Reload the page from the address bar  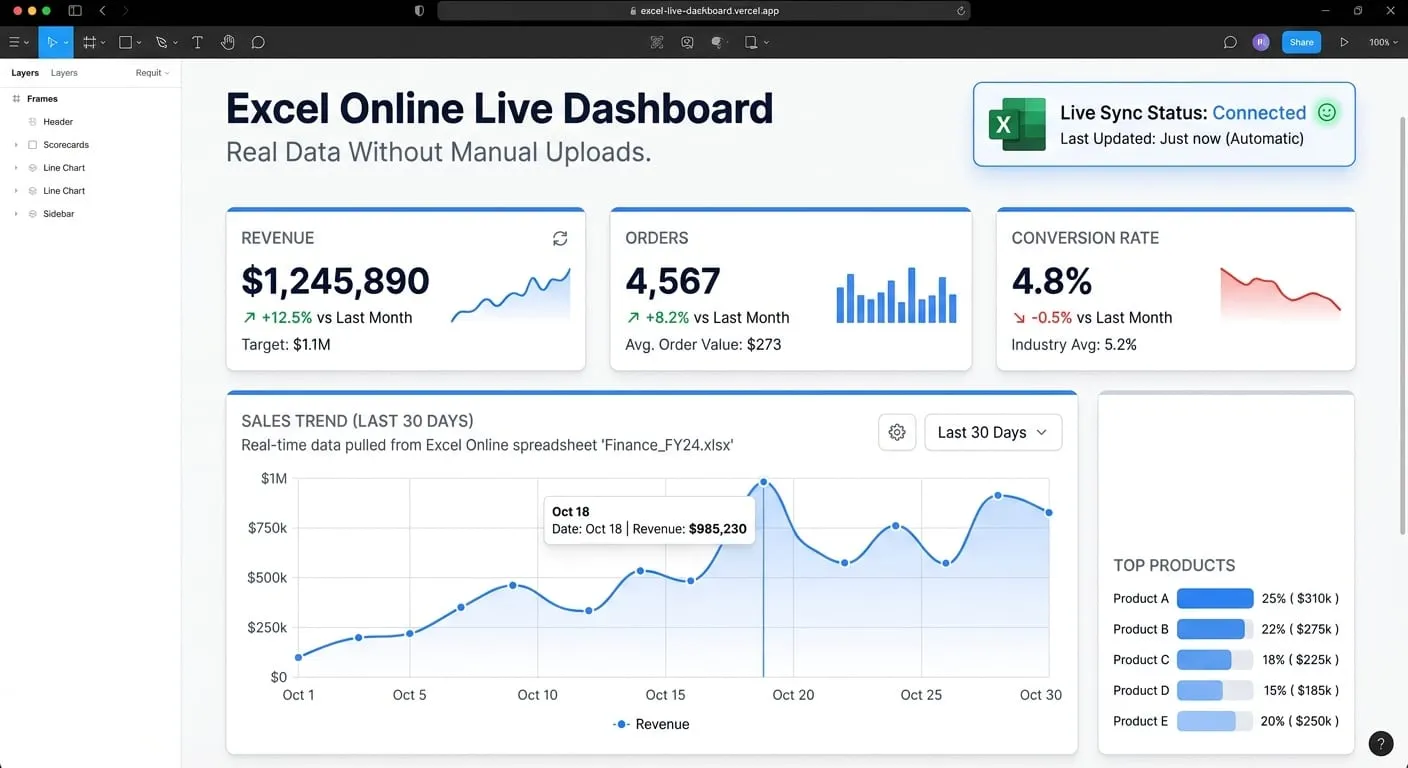(x=961, y=11)
